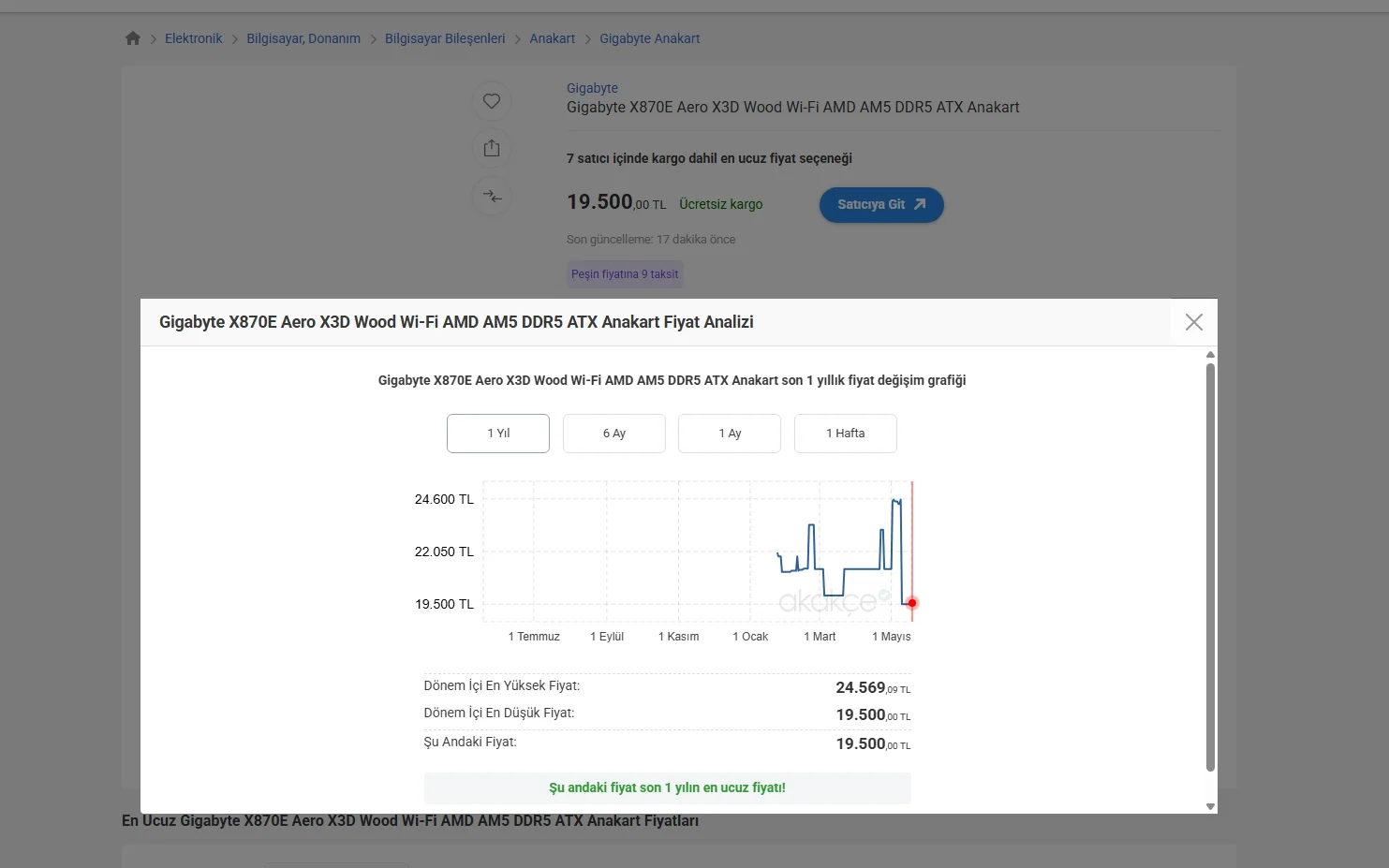Viewport: 1389px width, 868px height.
Task: Click the product title above the price
Action: pos(793,108)
